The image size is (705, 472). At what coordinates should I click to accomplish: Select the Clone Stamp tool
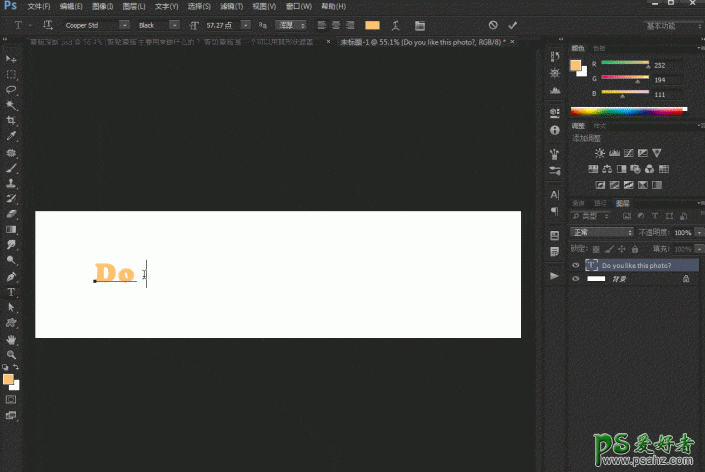tap(11, 183)
